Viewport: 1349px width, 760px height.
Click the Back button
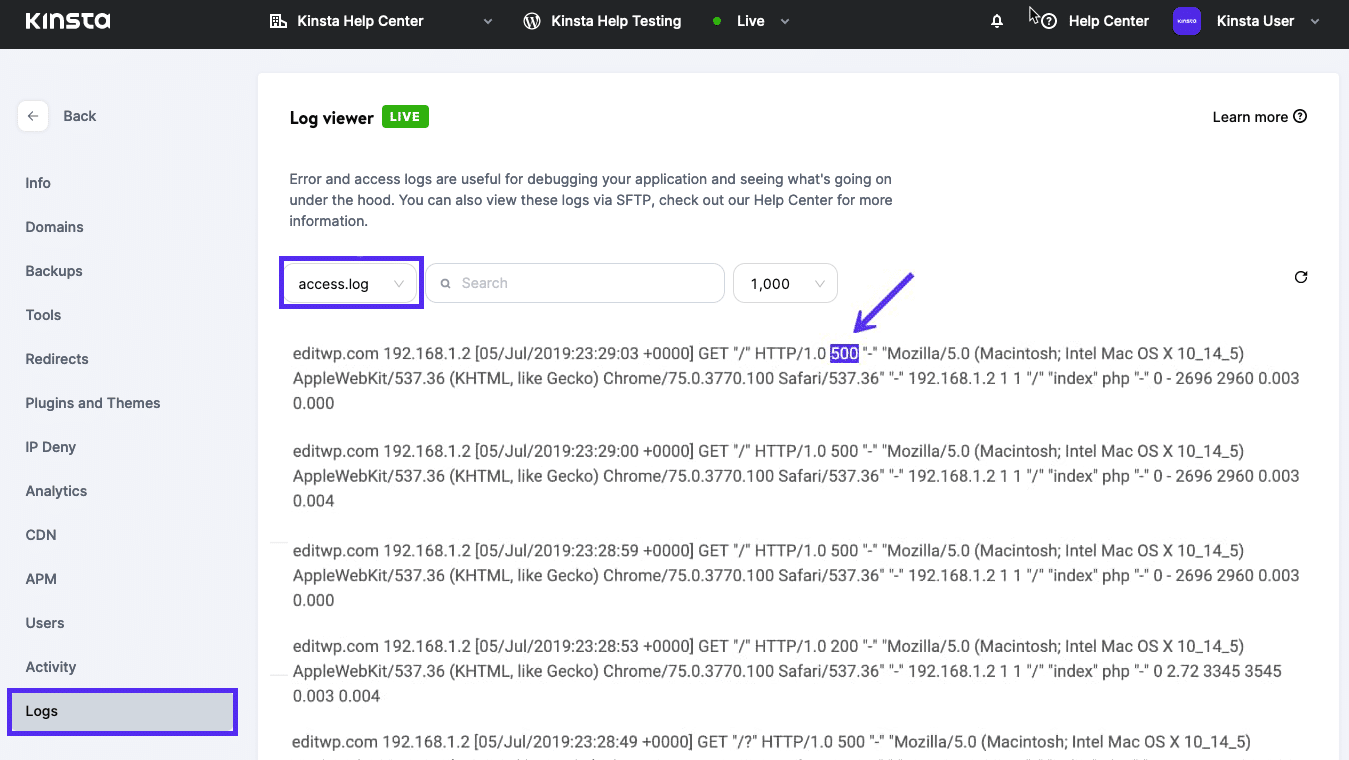[79, 116]
